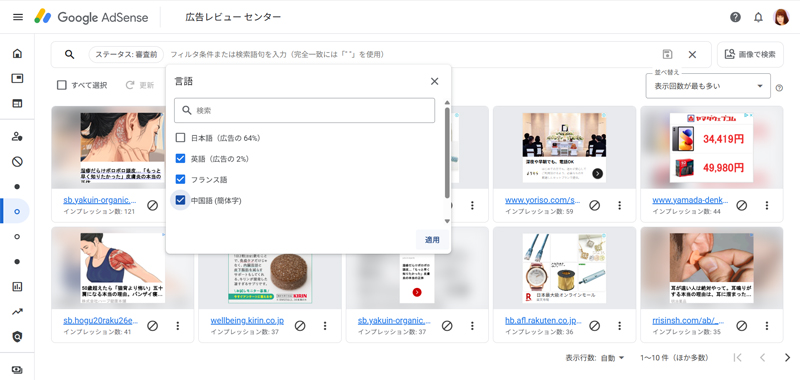Click the ステータス: 審査前 filter chip
Viewport: 800px width, 380px height.
[126, 55]
